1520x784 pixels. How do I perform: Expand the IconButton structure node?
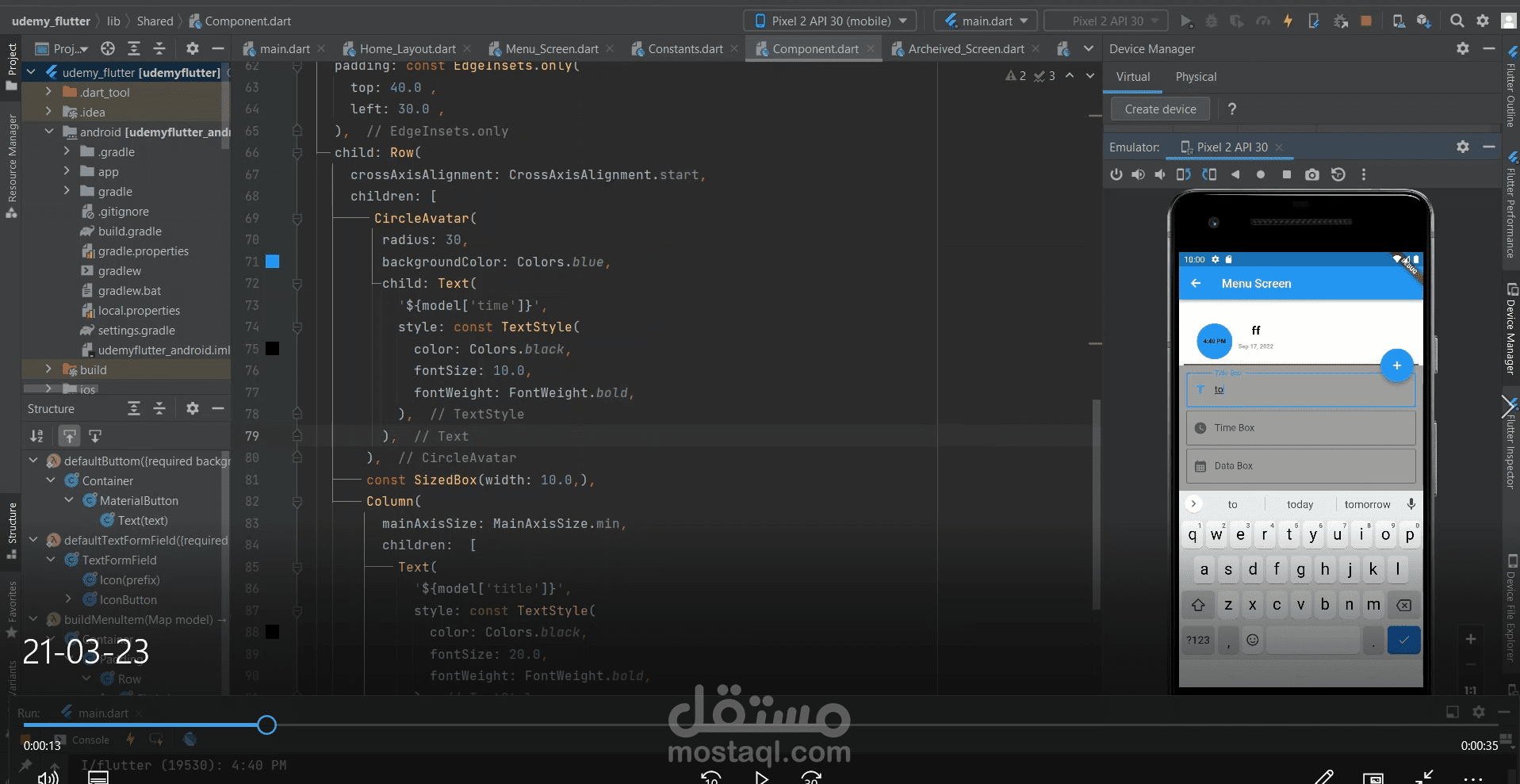[69, 599]
